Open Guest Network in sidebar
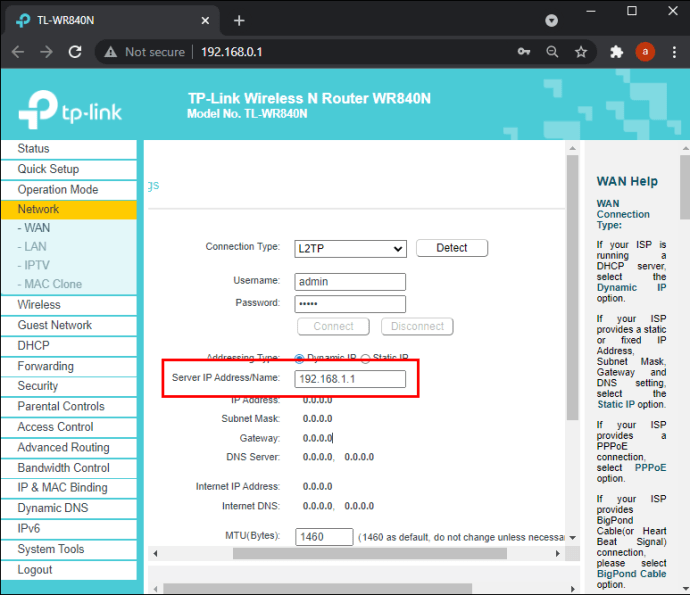This screenshot has height=595, width=690. [69, 325]
